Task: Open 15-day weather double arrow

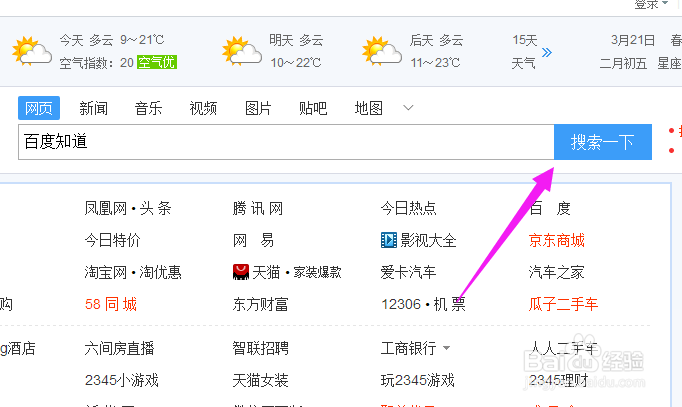Action: click(x=547, y=53)
